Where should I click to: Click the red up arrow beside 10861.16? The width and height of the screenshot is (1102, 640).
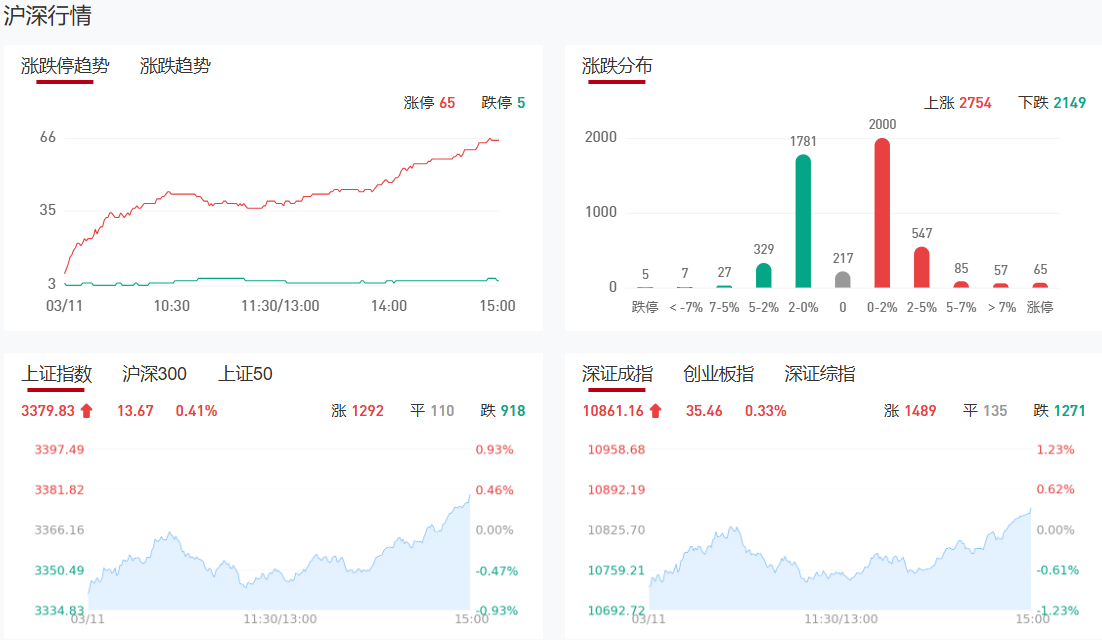click(x=655, y=410)
